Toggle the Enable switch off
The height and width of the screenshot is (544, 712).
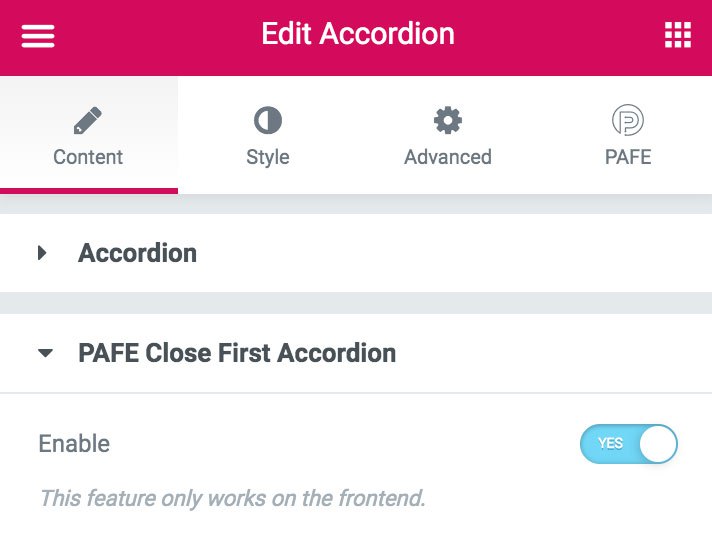pos(628,444)
